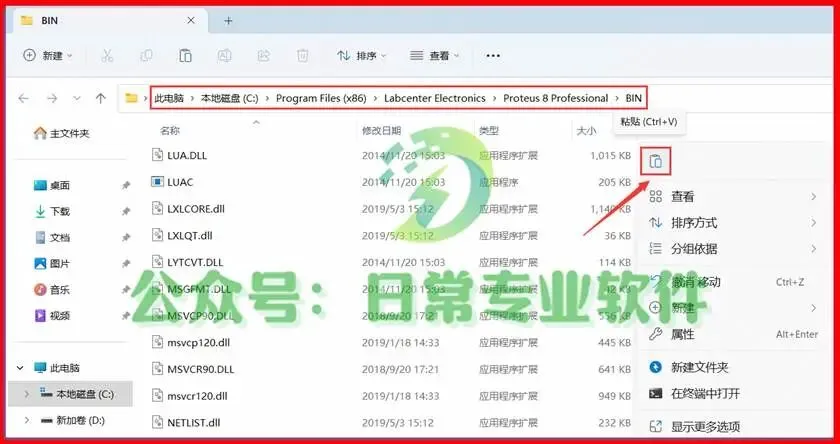Sort by 名称 column header

[170, 130]
